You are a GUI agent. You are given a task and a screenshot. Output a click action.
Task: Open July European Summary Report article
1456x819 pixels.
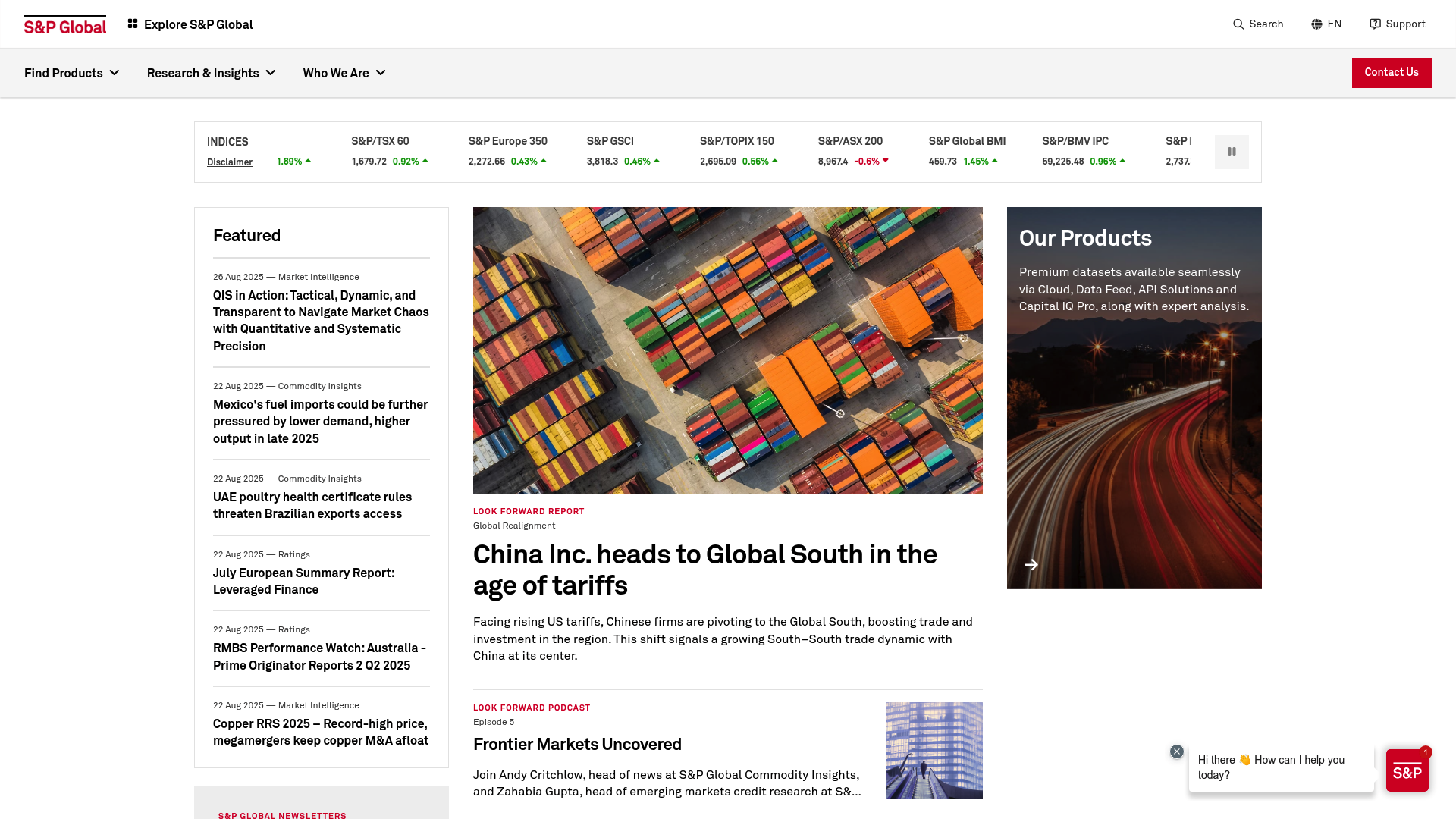[304, 582]
